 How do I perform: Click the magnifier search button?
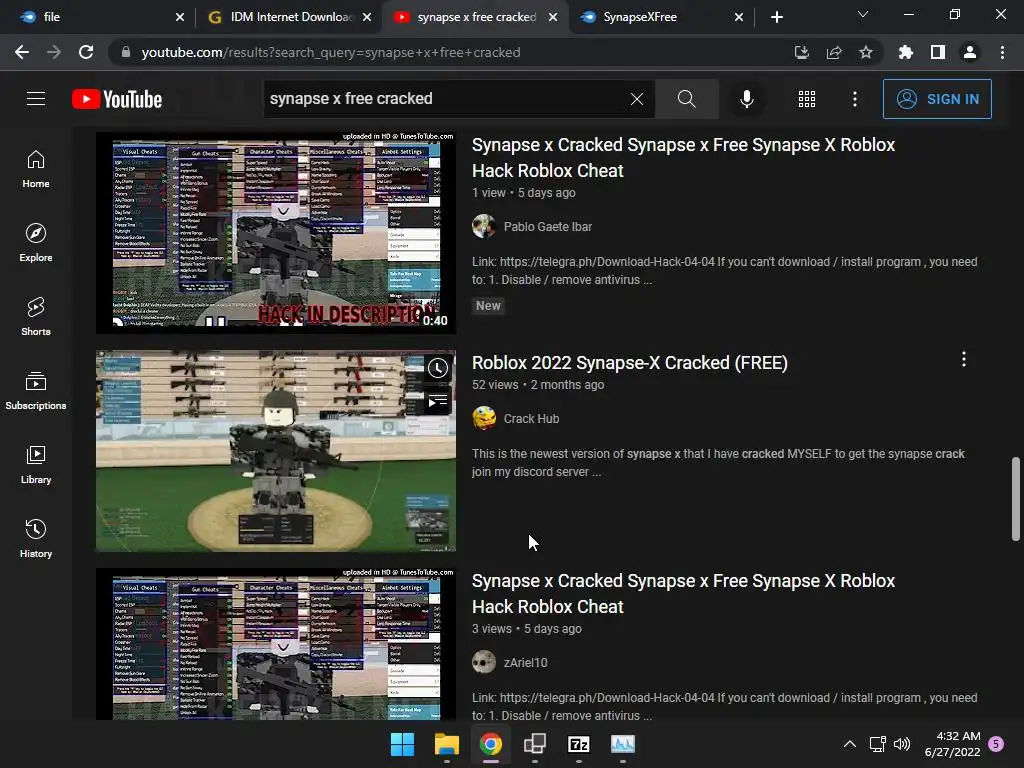pos(686,99)
